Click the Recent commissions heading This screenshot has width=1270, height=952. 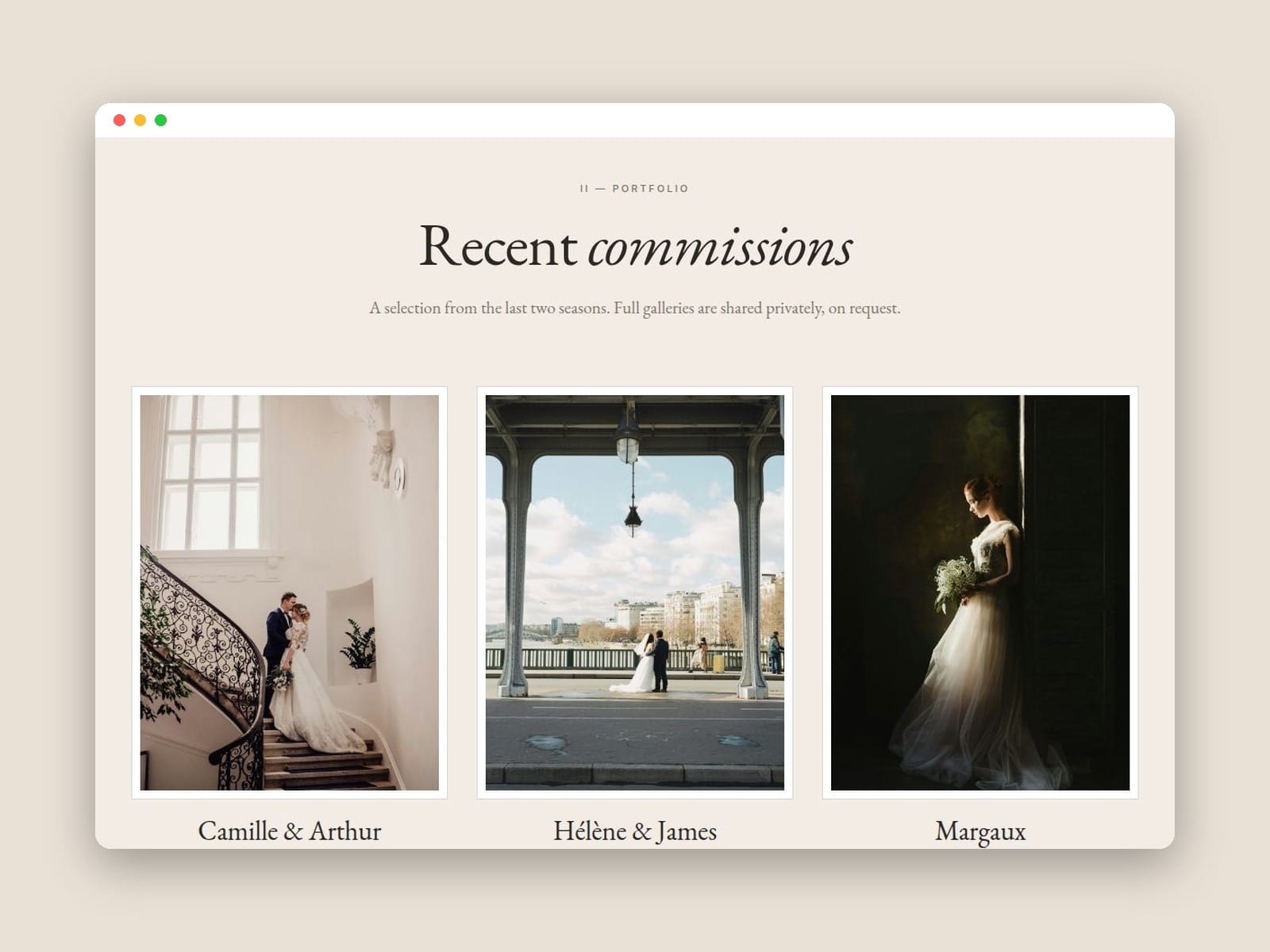635,246
